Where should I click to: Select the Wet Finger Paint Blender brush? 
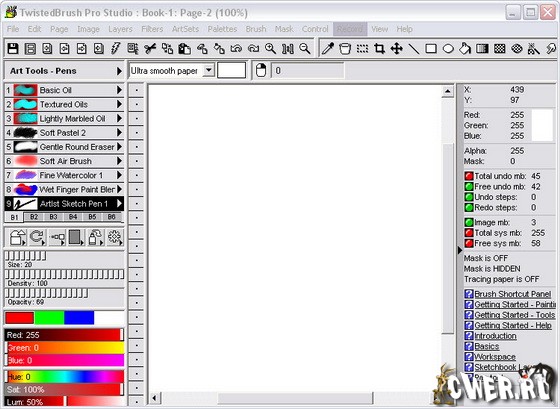pyautogui.click(x=64, y=189)
